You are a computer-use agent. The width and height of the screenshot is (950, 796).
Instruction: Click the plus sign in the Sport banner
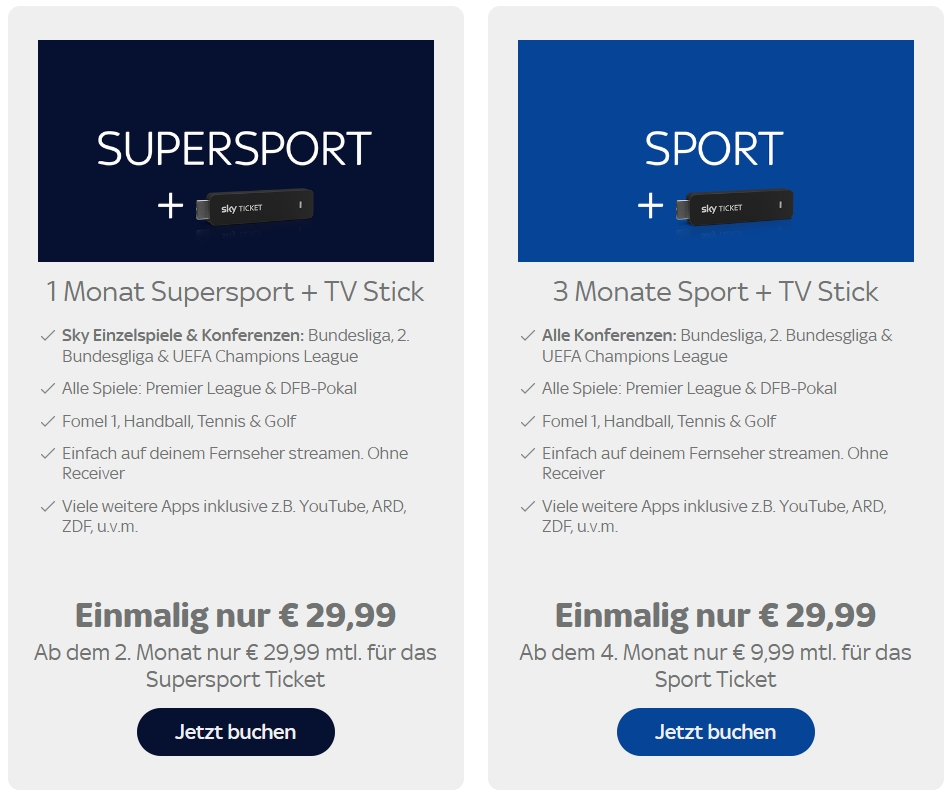tap(651, 206)
